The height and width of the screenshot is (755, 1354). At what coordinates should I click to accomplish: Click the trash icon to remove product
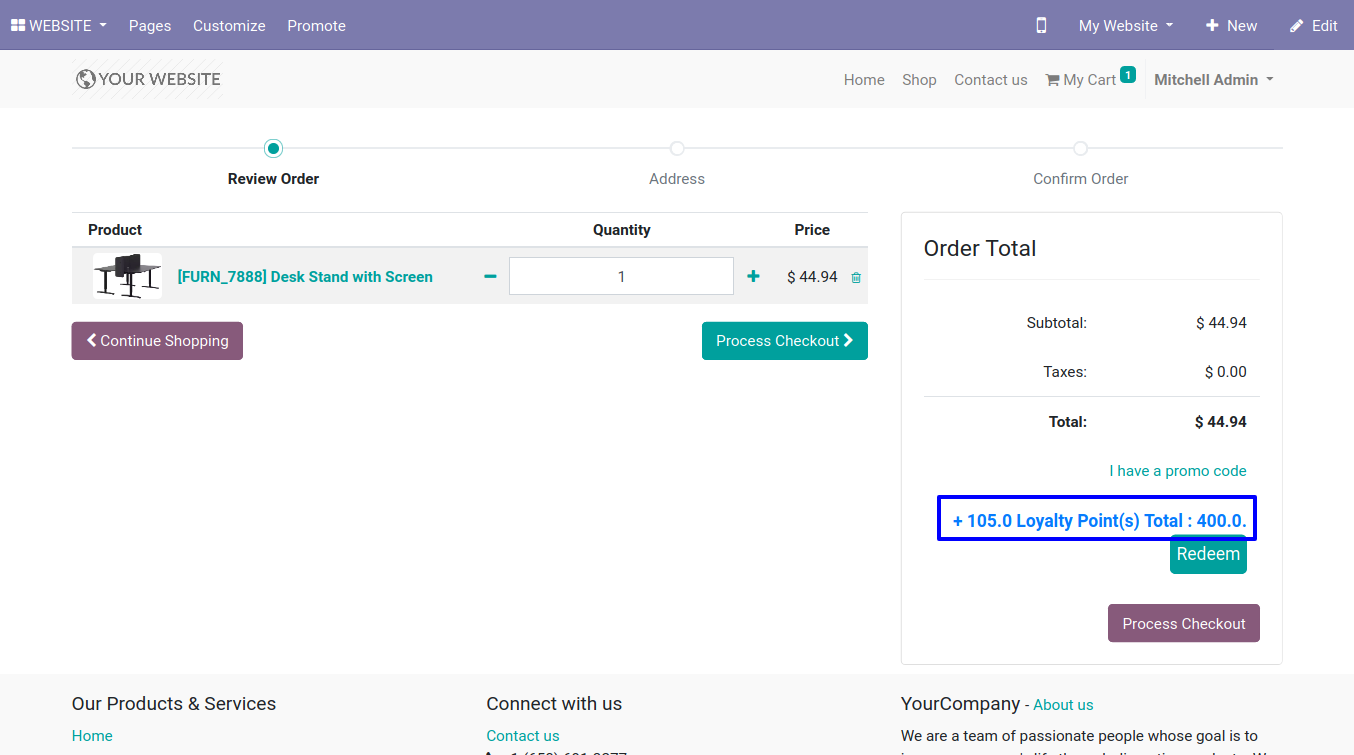(856, 278)
